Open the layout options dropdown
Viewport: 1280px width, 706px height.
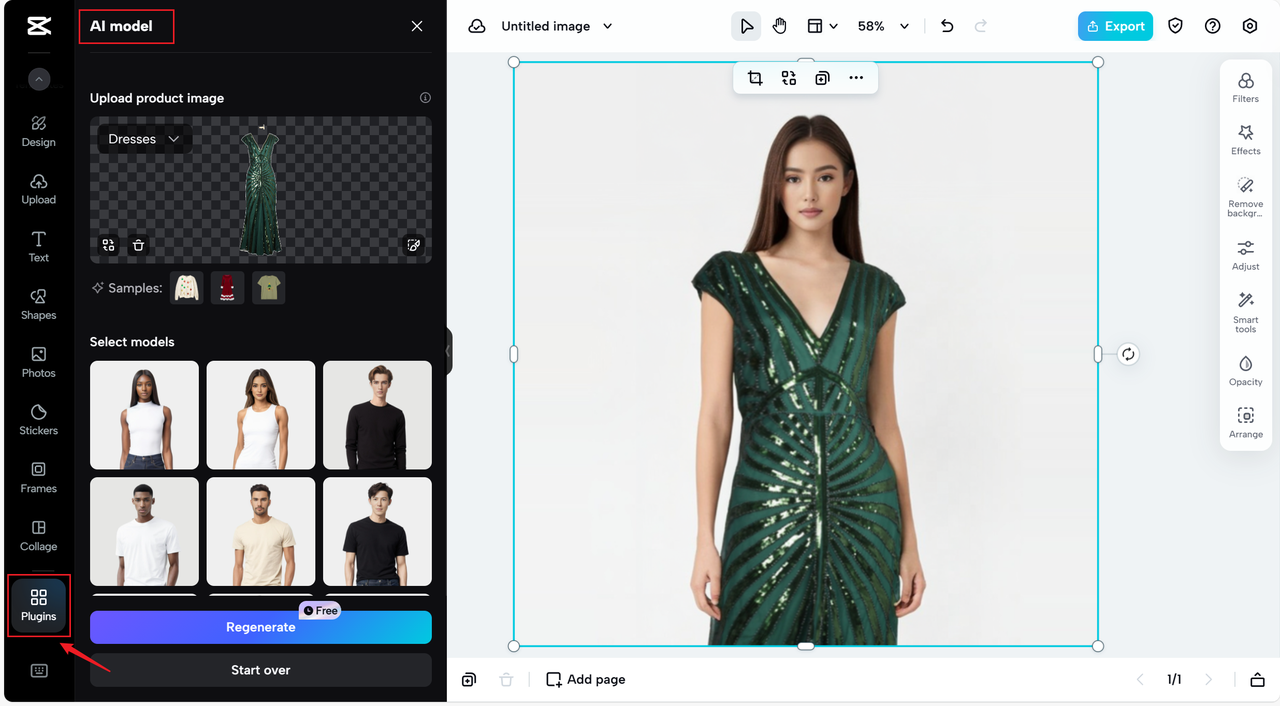click(x=822, y=26)
